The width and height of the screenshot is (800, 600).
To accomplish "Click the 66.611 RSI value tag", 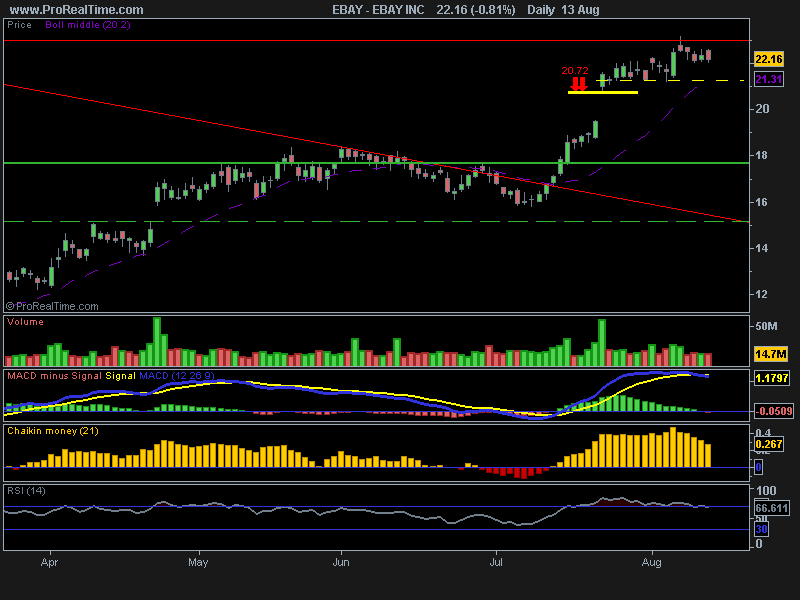I will (x=772, y=508).
